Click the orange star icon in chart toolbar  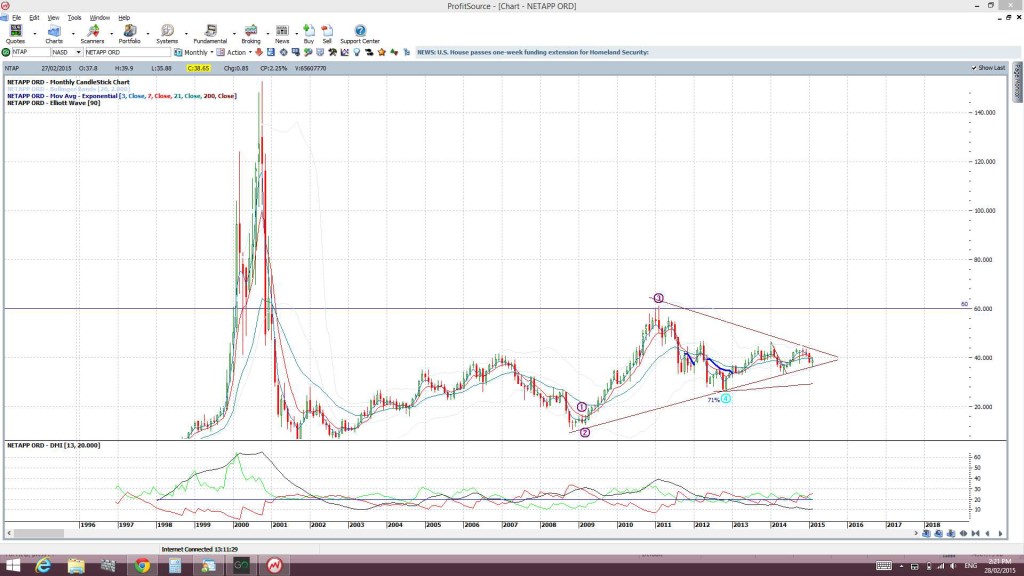point(382,52)
